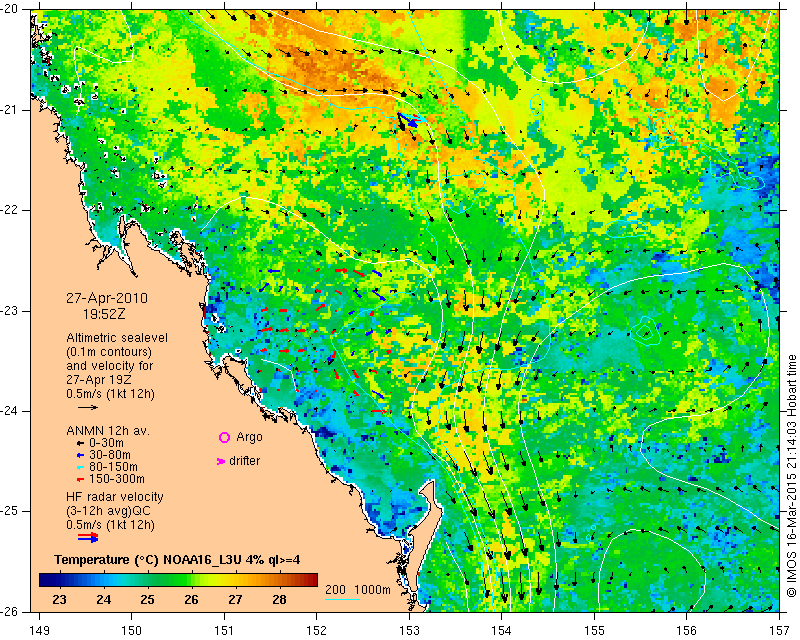The height and width of the screenshot is (640, 800).
Task: Click the Temperature NOAA16_L3U colorbar title
Action: [x=177, y=560]
